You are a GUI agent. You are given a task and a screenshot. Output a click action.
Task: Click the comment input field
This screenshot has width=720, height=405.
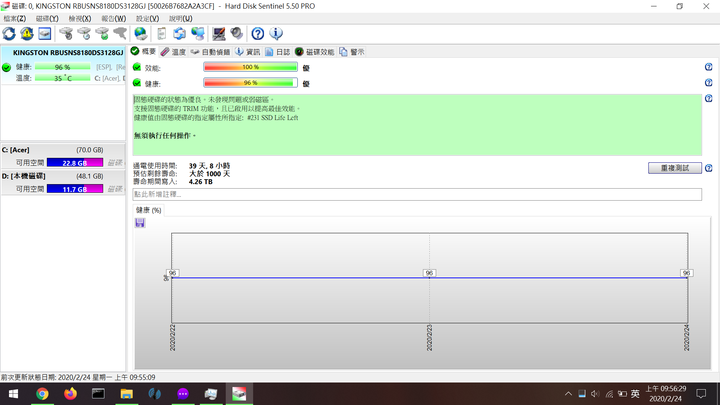click(417, 194)
